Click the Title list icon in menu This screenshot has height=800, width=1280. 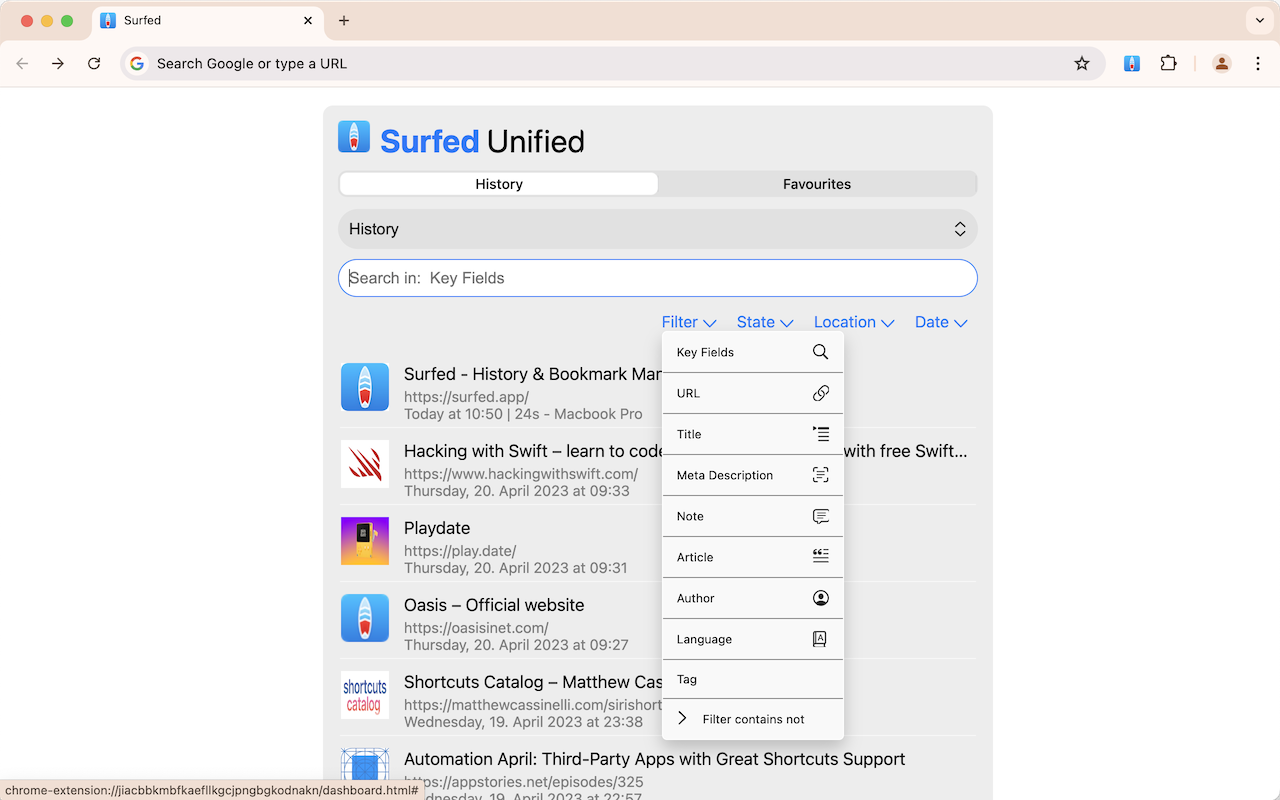point(820,434)
